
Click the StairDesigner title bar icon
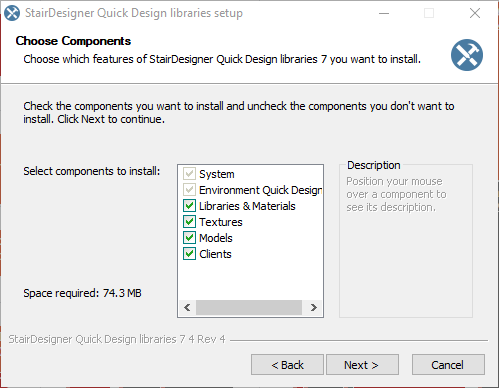[x=12, y=13]
